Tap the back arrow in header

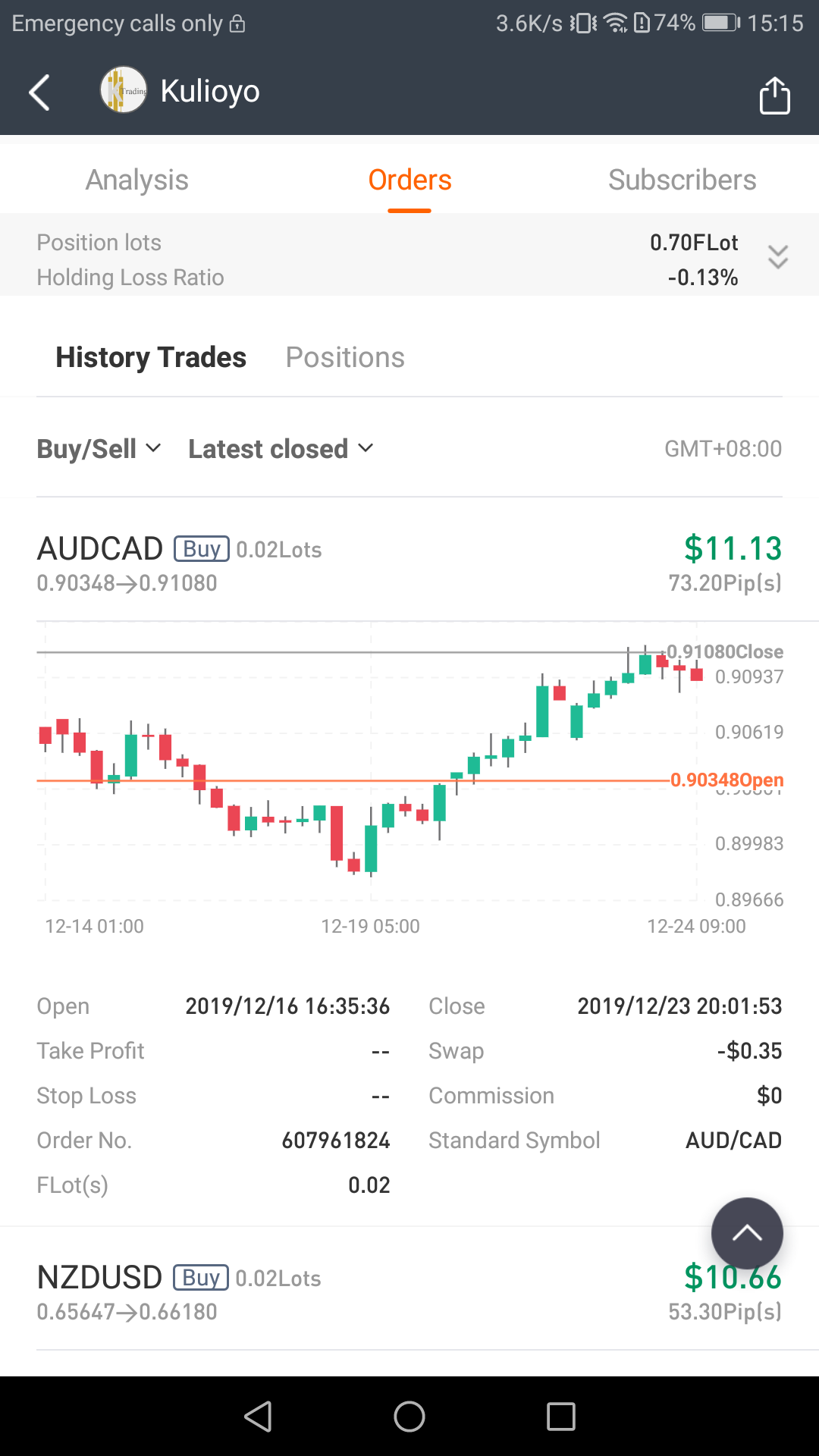pos(39,93)
